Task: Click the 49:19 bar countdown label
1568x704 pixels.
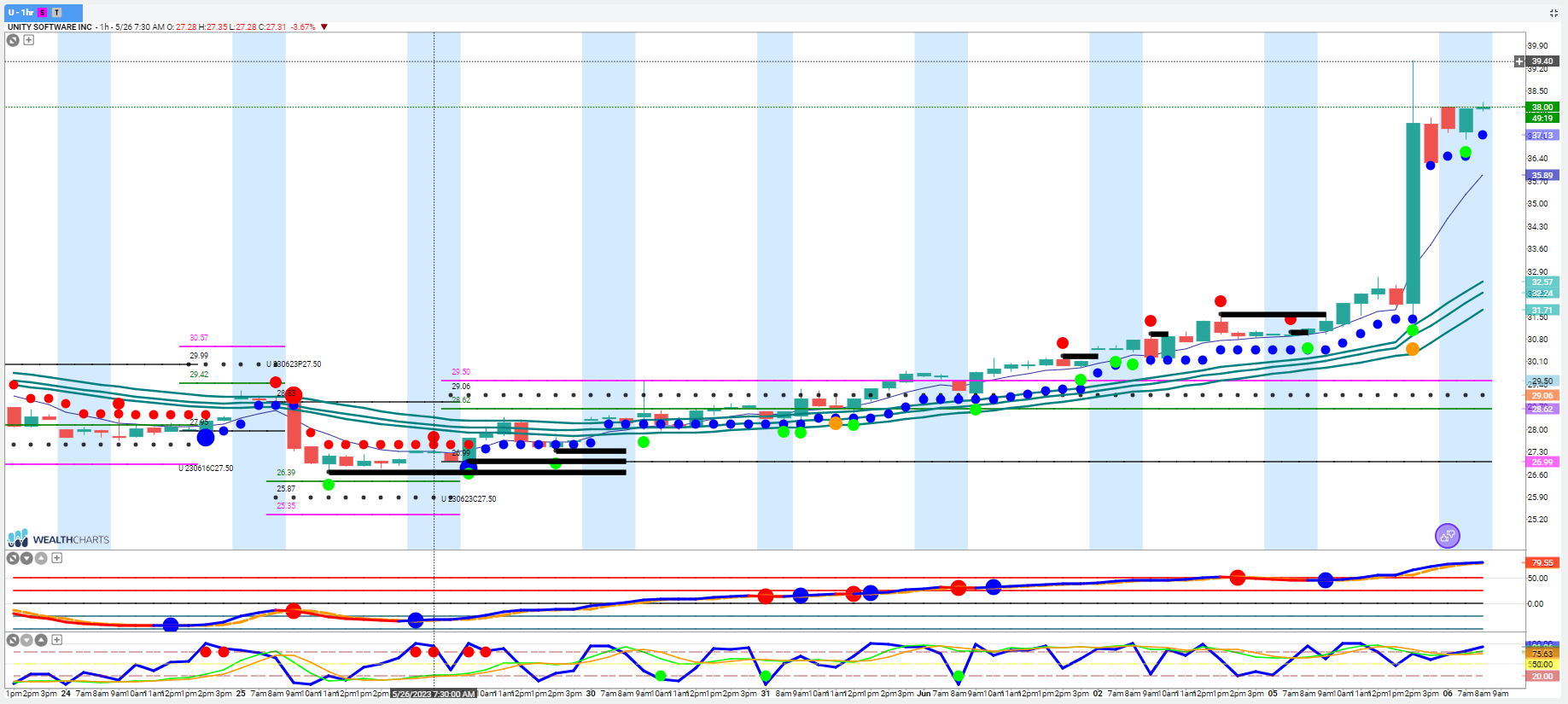Action: coord(1542,119)
